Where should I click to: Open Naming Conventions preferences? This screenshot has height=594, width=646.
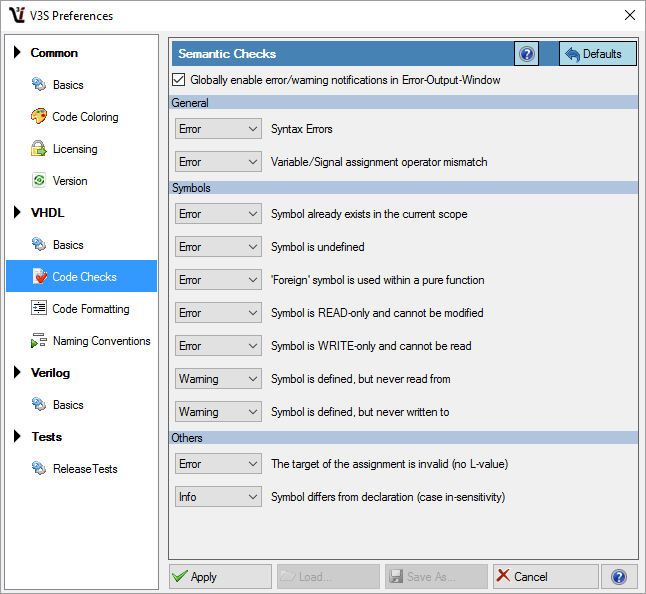tap(82, 341)
